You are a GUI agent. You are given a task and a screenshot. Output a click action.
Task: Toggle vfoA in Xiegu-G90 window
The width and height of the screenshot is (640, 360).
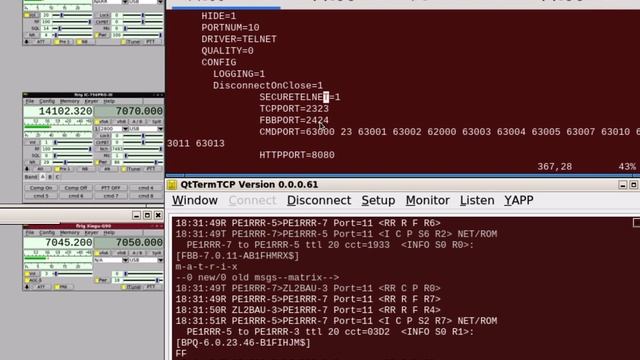pos(102,253)
